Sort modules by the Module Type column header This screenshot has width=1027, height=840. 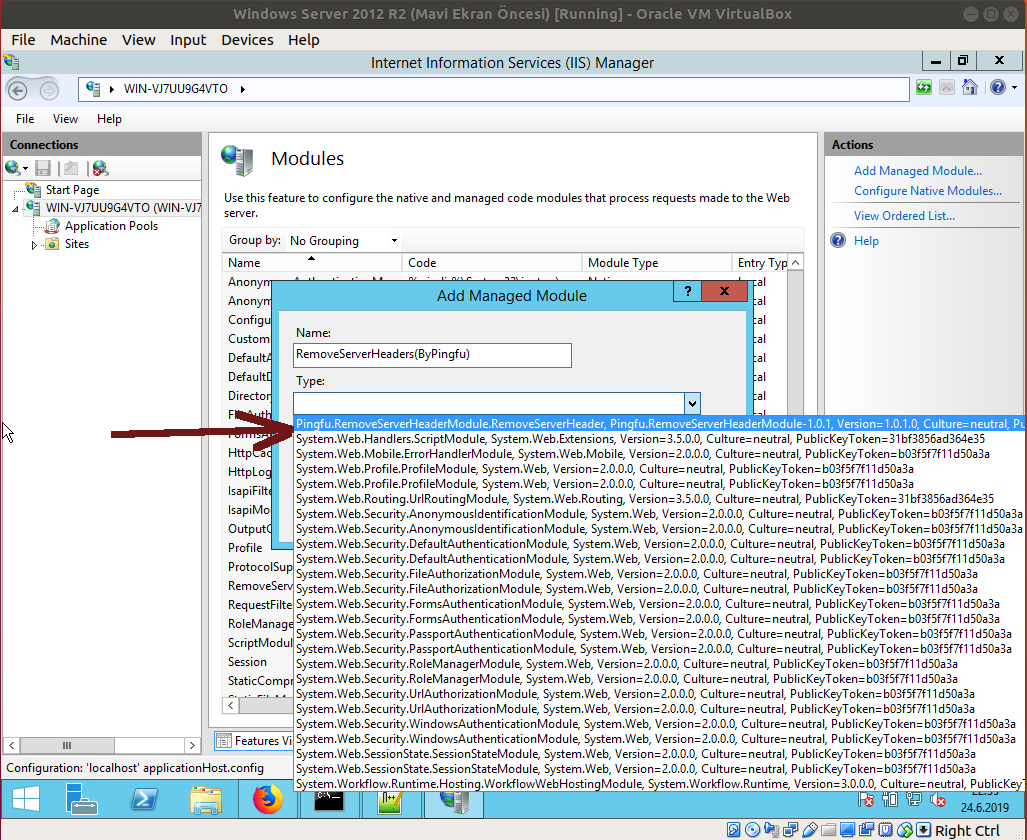pyautogui.click(x=656, y=263)
